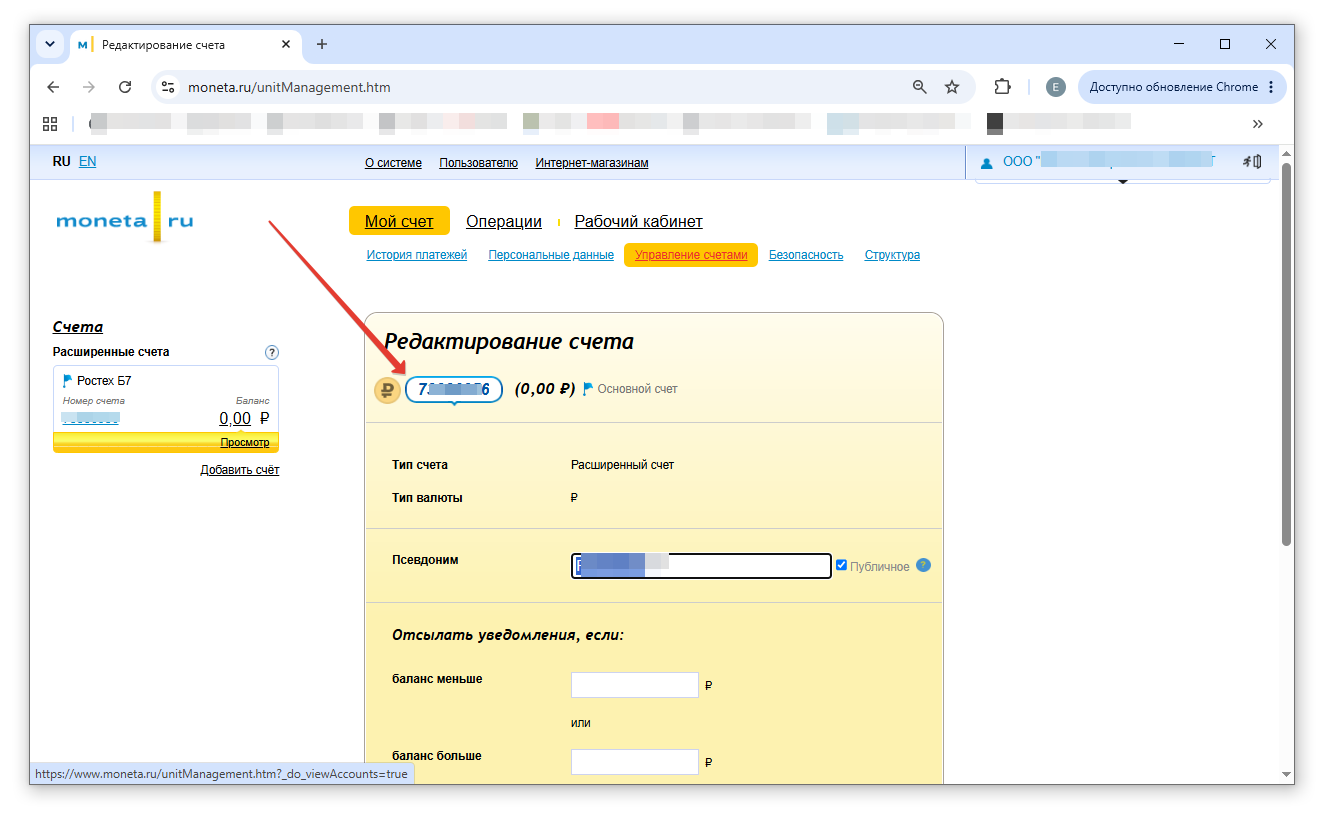Uncheck the Публичное checkbox

pos(841,565)
